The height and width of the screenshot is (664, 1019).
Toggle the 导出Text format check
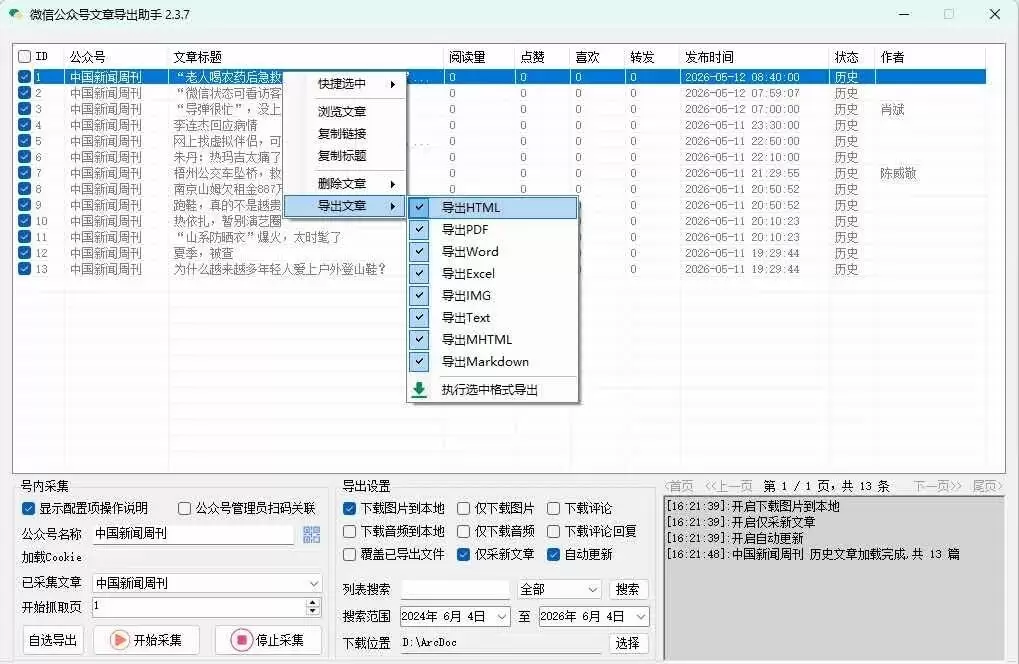click(x=420, y=317)
